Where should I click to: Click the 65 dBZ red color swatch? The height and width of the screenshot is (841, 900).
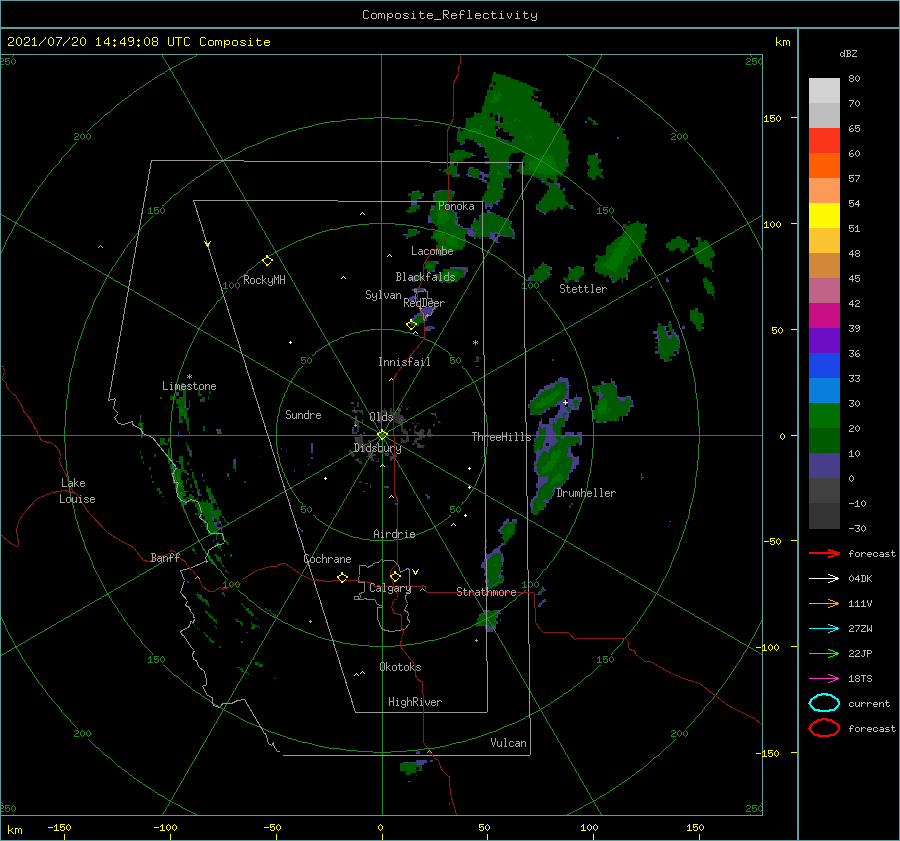[x=824, y=140]
